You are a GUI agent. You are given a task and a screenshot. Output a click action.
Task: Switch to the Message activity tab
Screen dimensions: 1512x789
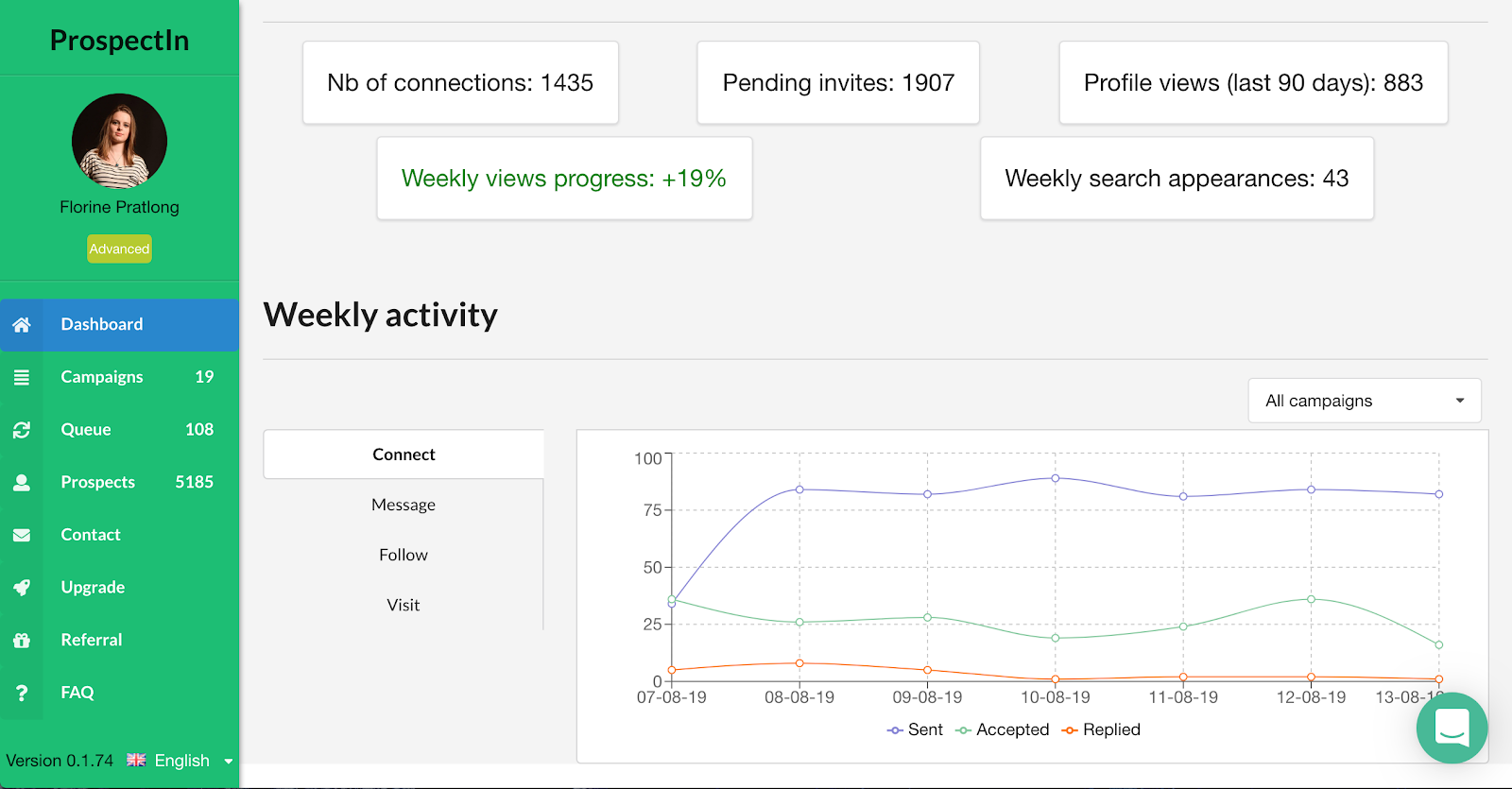point(404,505)
